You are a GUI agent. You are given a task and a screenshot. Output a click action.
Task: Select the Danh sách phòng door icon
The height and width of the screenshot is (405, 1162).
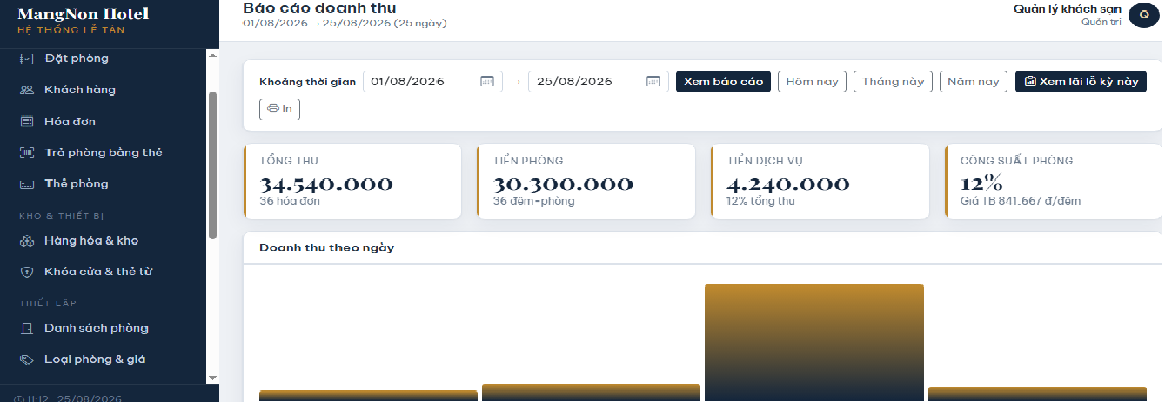[27, 328]
